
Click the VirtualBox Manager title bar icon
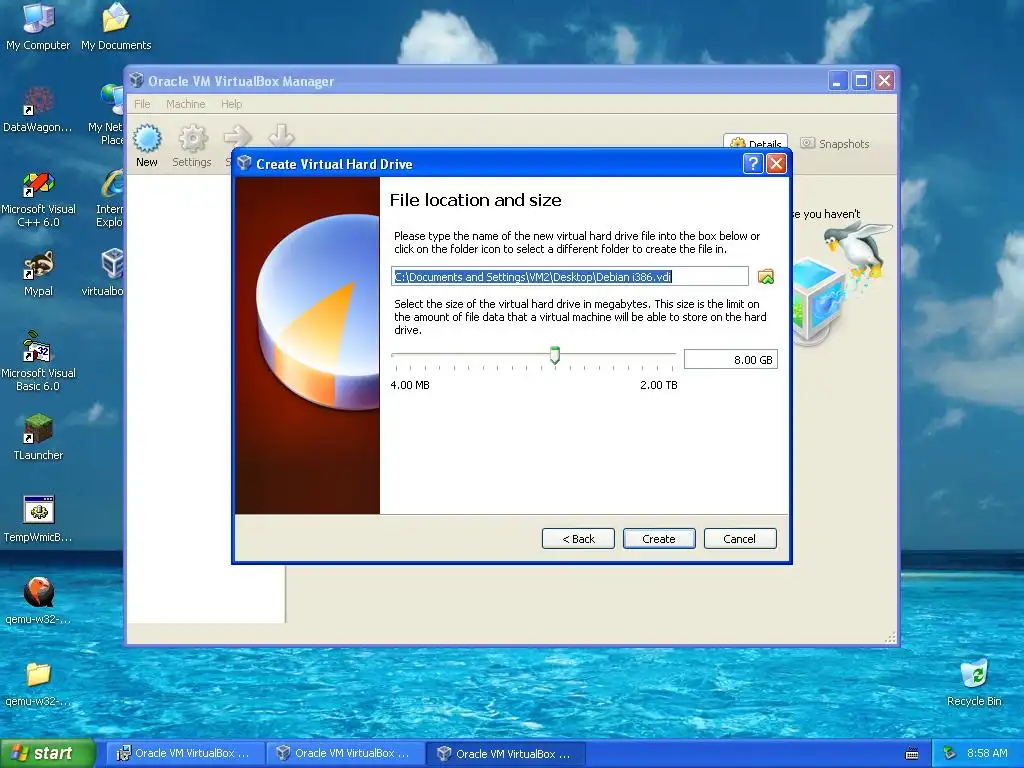coord(136,80)
